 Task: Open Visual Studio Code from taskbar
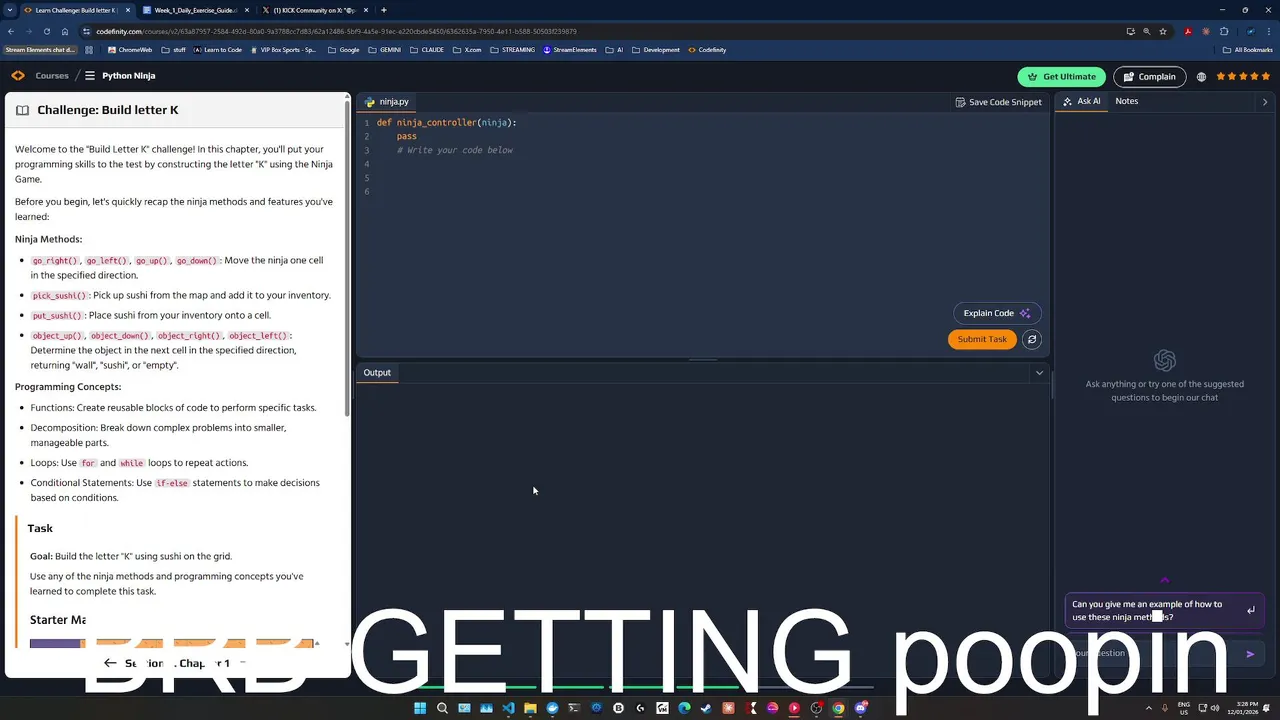[508, 708]
